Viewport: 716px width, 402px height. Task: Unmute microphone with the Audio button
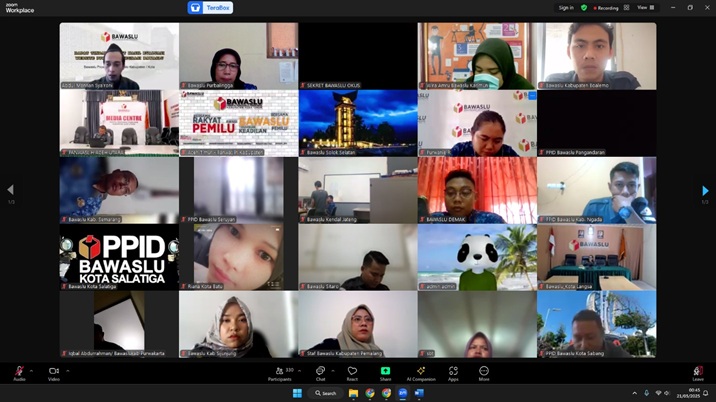pos(19,373)
